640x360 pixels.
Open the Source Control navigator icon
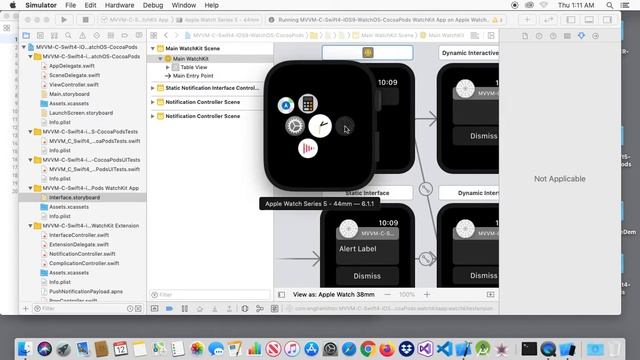pos(40,36)
